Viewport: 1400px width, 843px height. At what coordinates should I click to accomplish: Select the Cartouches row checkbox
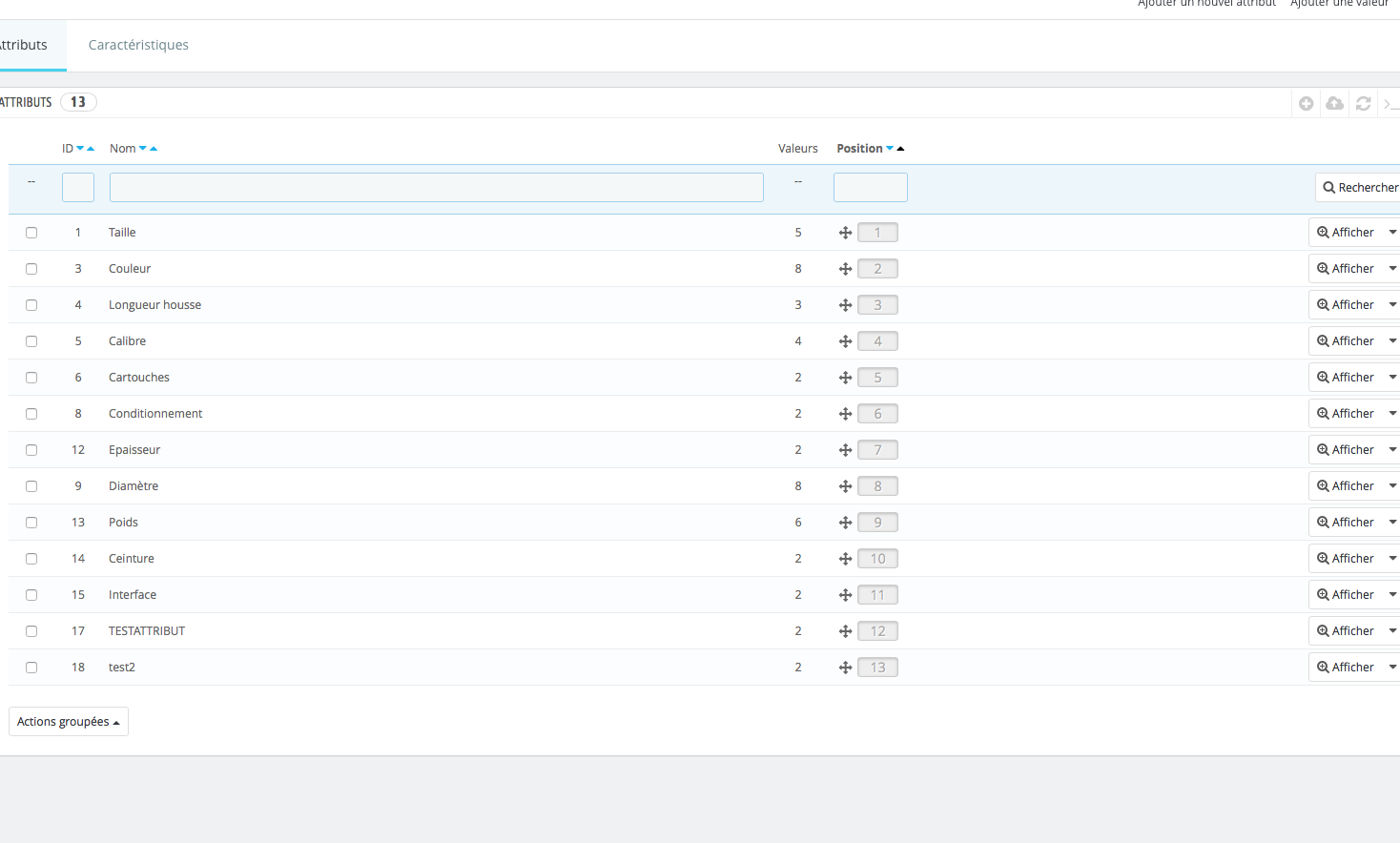pyautogui.click(x=31, y=378)
